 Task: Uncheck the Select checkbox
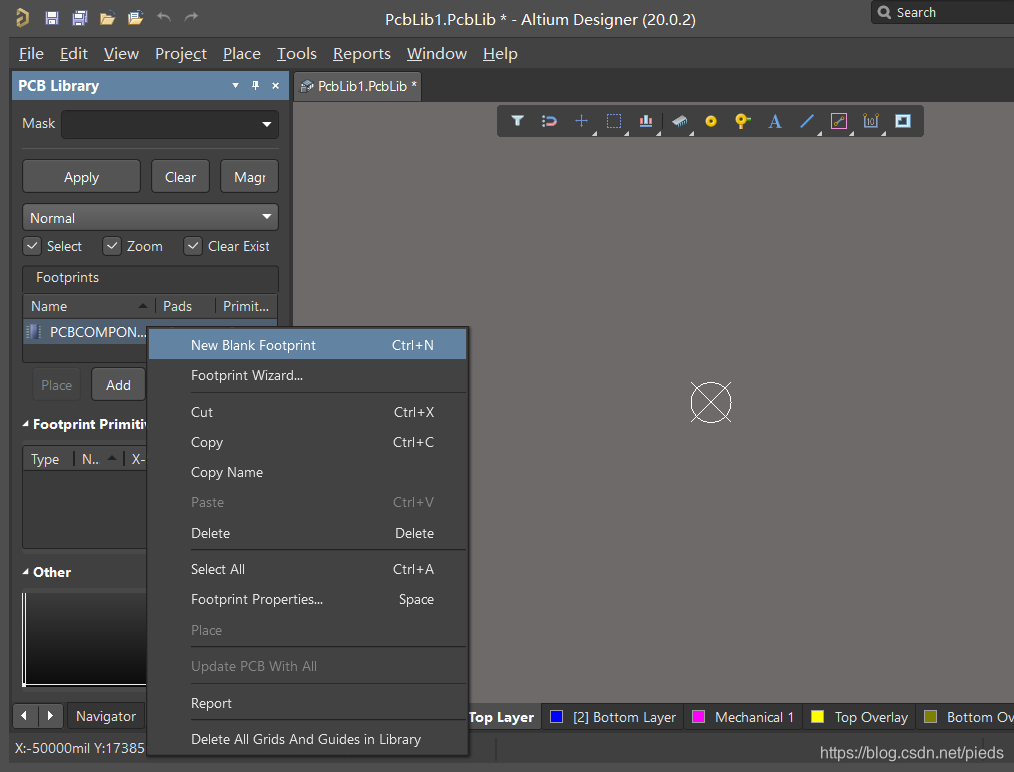[x=33, y=246]
